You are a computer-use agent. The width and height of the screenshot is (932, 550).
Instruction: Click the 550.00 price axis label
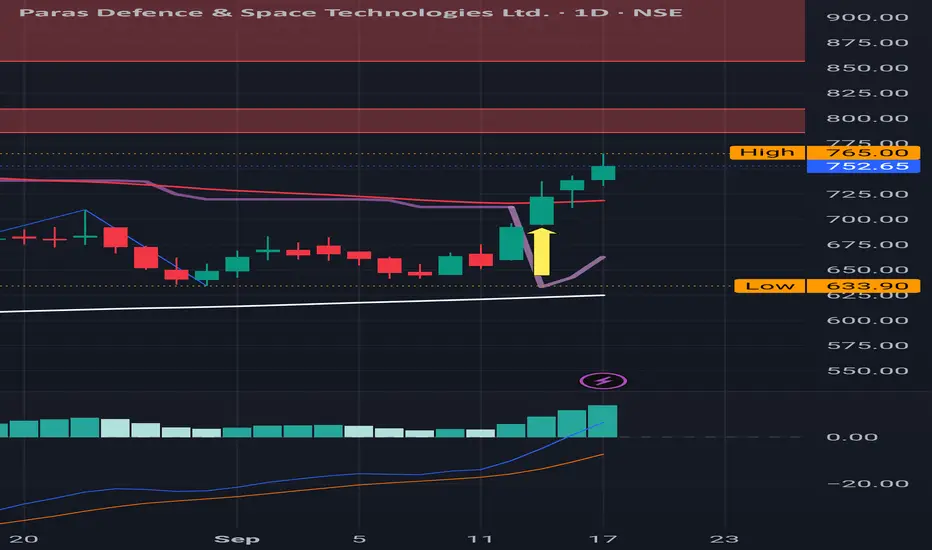tap(867, 371)
